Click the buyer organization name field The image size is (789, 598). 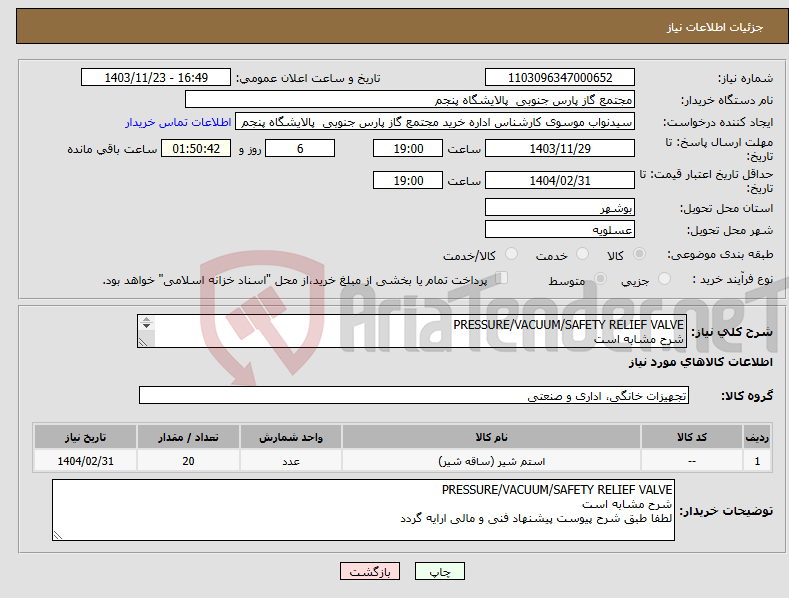click(410, 100)
